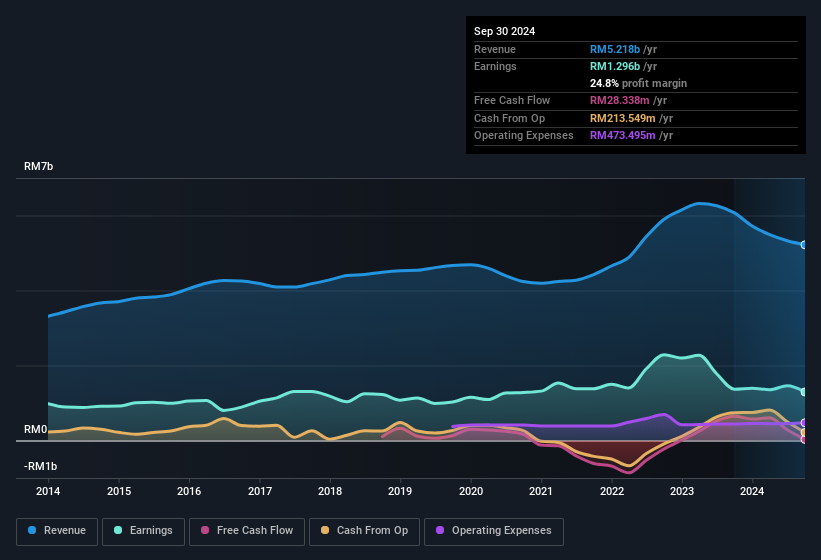Click the blue Revenue legend dot

click(x=33, y=530)
